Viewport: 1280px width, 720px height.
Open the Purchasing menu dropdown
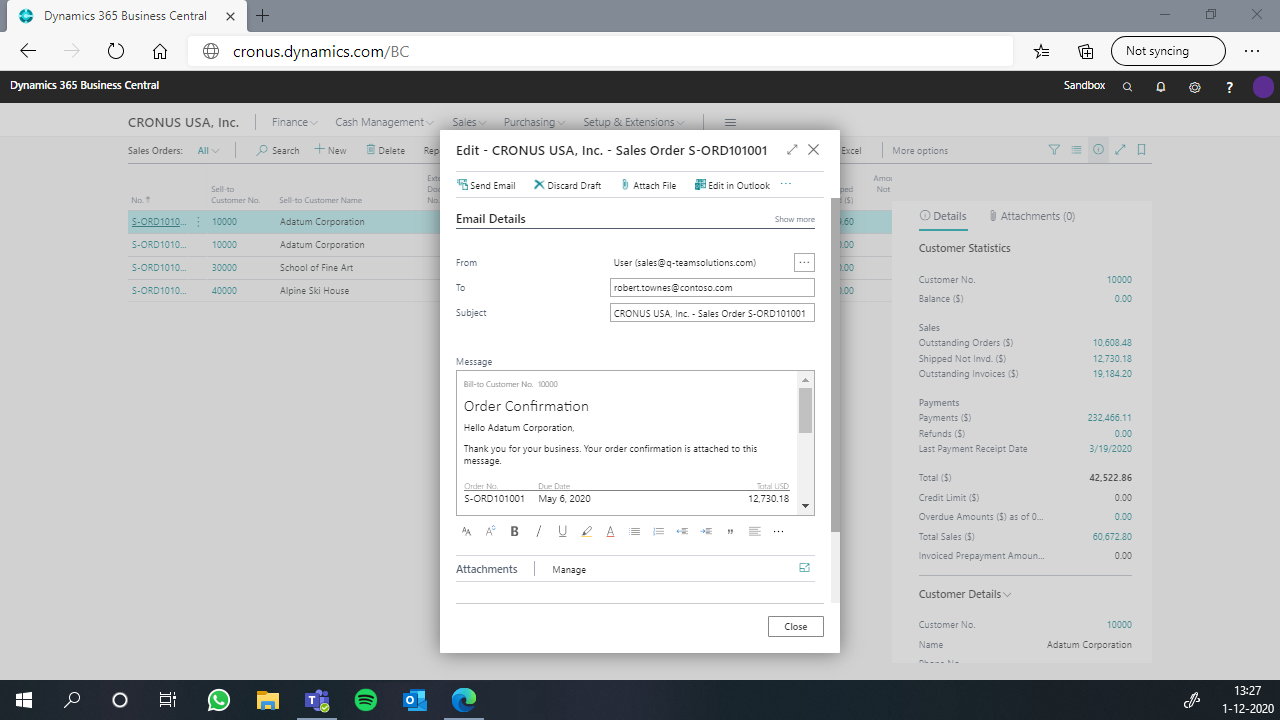point(535,122)
